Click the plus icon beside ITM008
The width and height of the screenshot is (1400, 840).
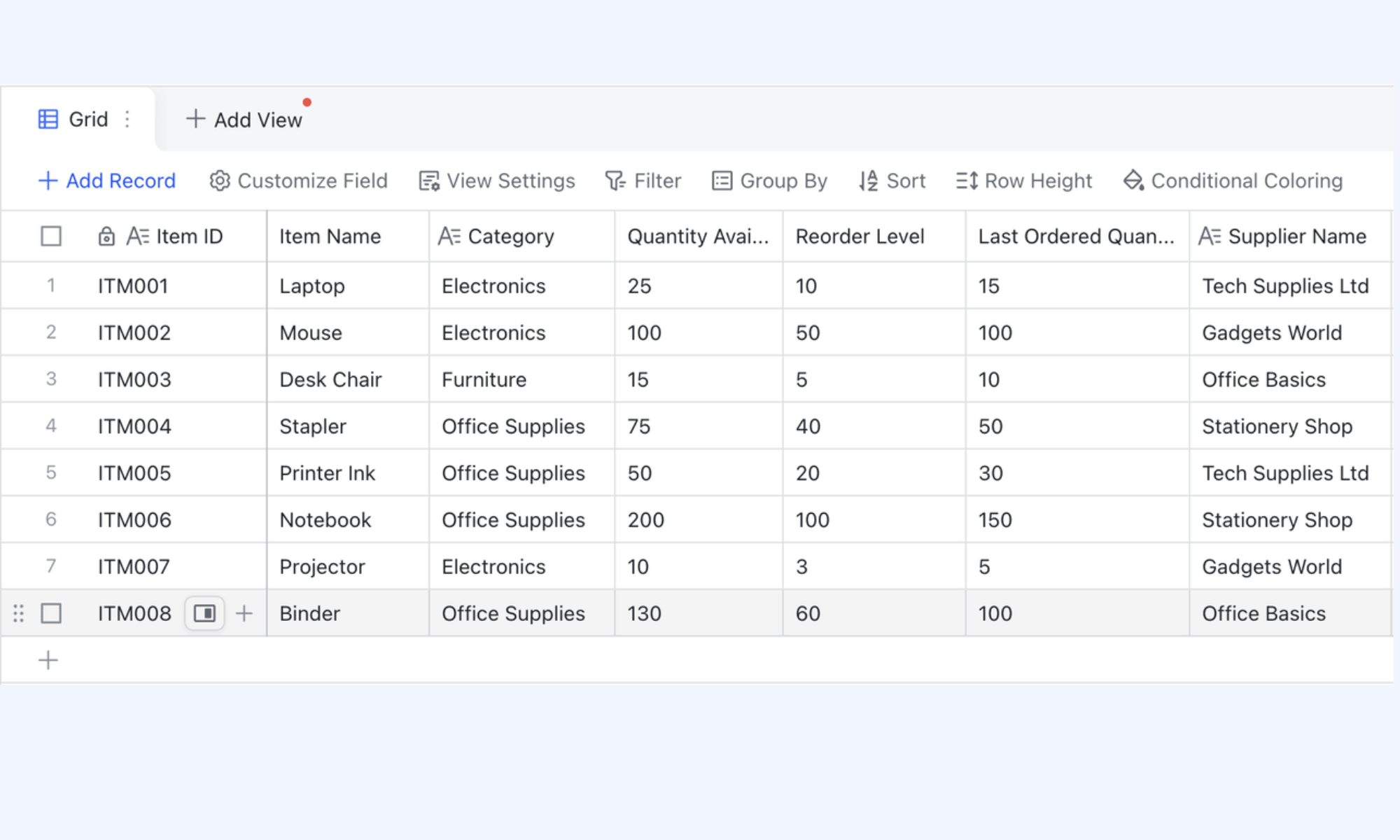244,614
